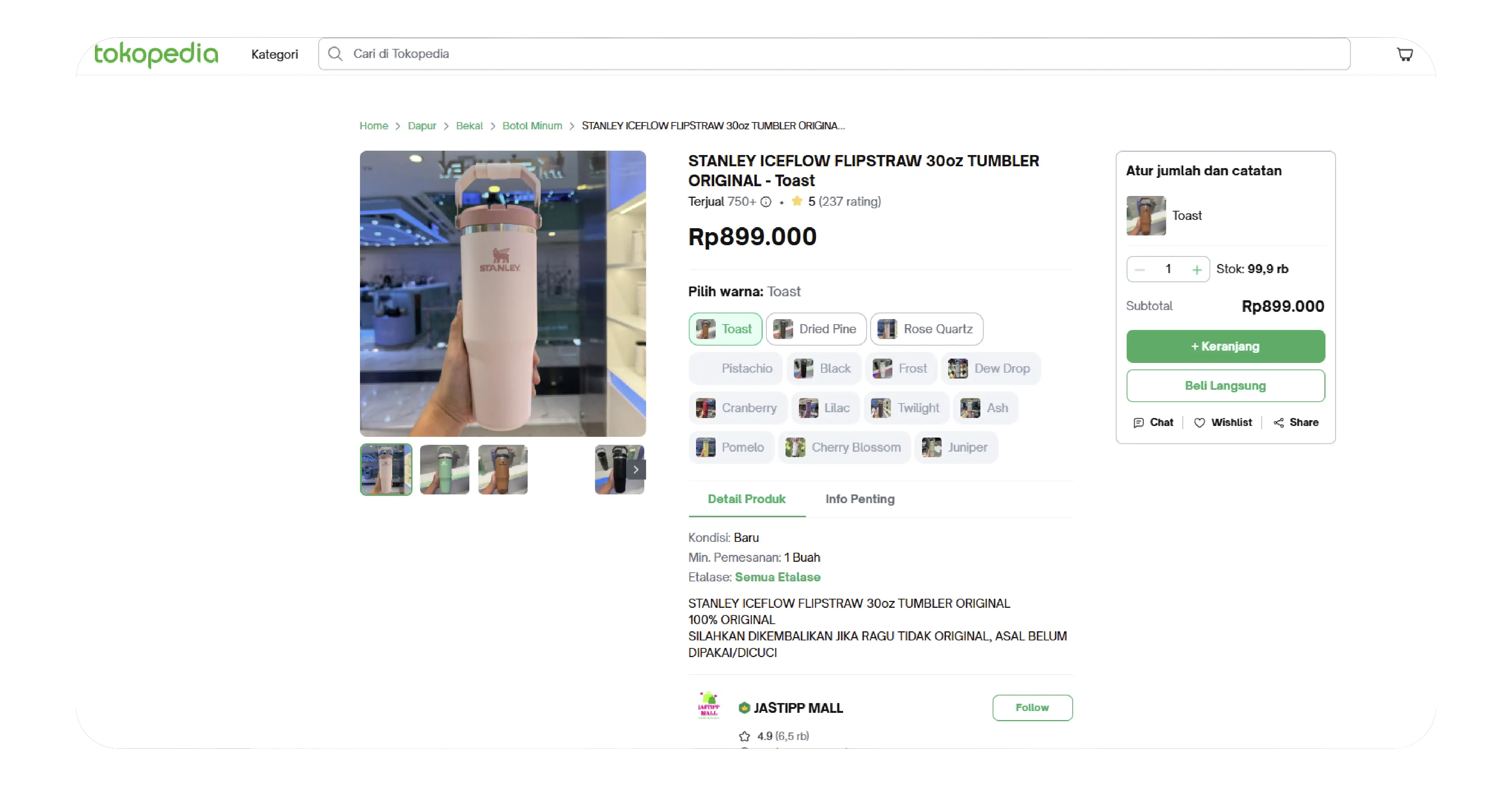View the green tumbler thumbnail

[444, 469]
